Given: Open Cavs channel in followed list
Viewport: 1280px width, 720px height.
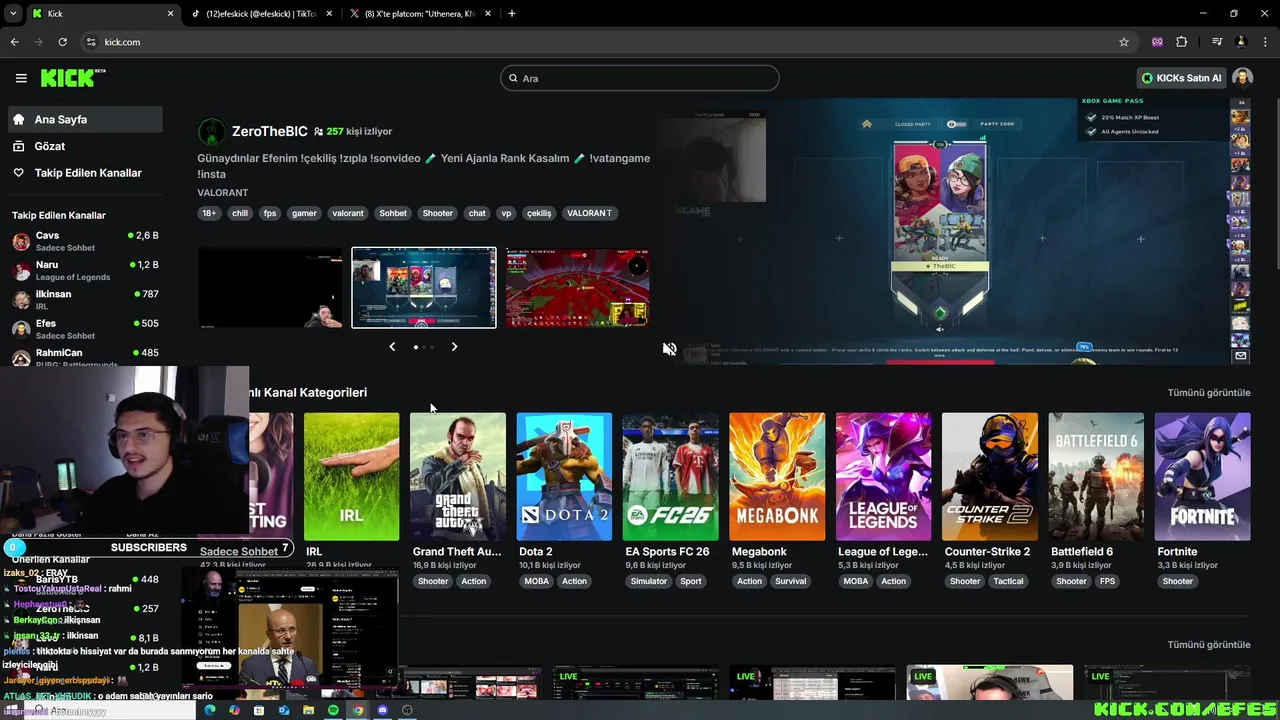Looking at the screenshot, I should (85, 242).
